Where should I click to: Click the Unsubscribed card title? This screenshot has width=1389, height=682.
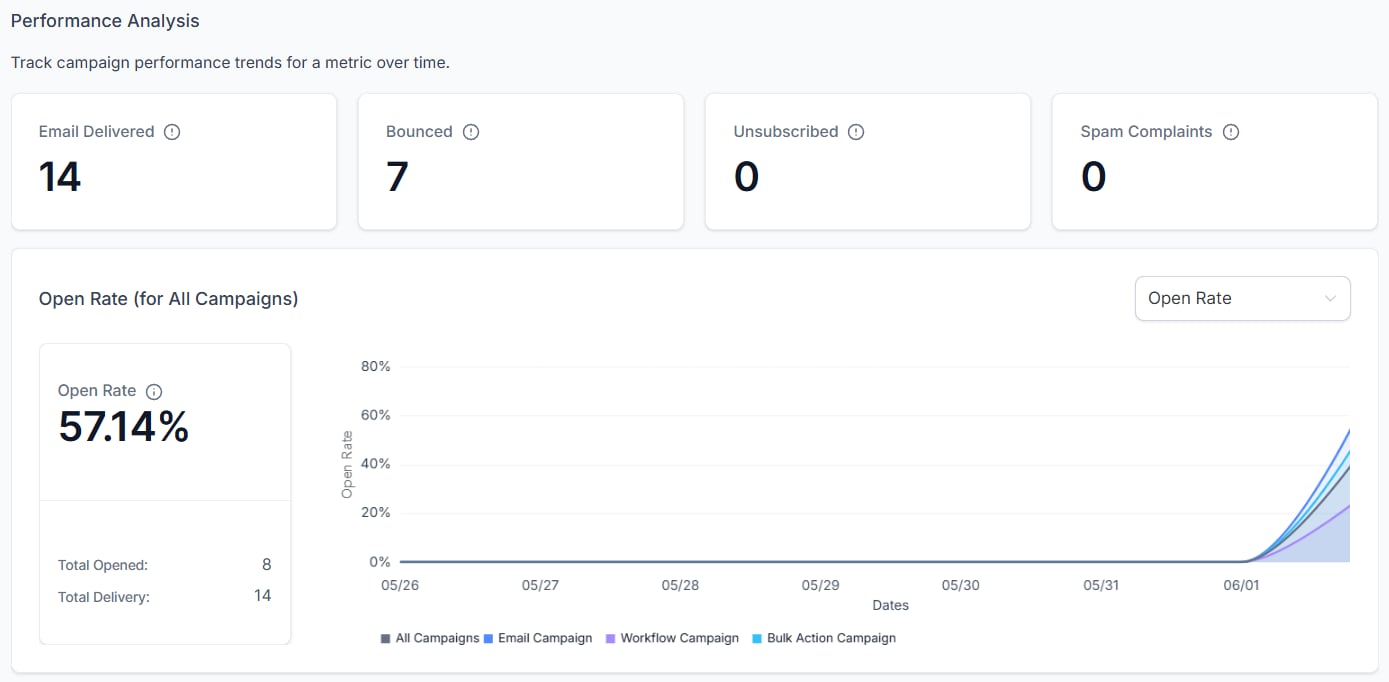point(786,132)
